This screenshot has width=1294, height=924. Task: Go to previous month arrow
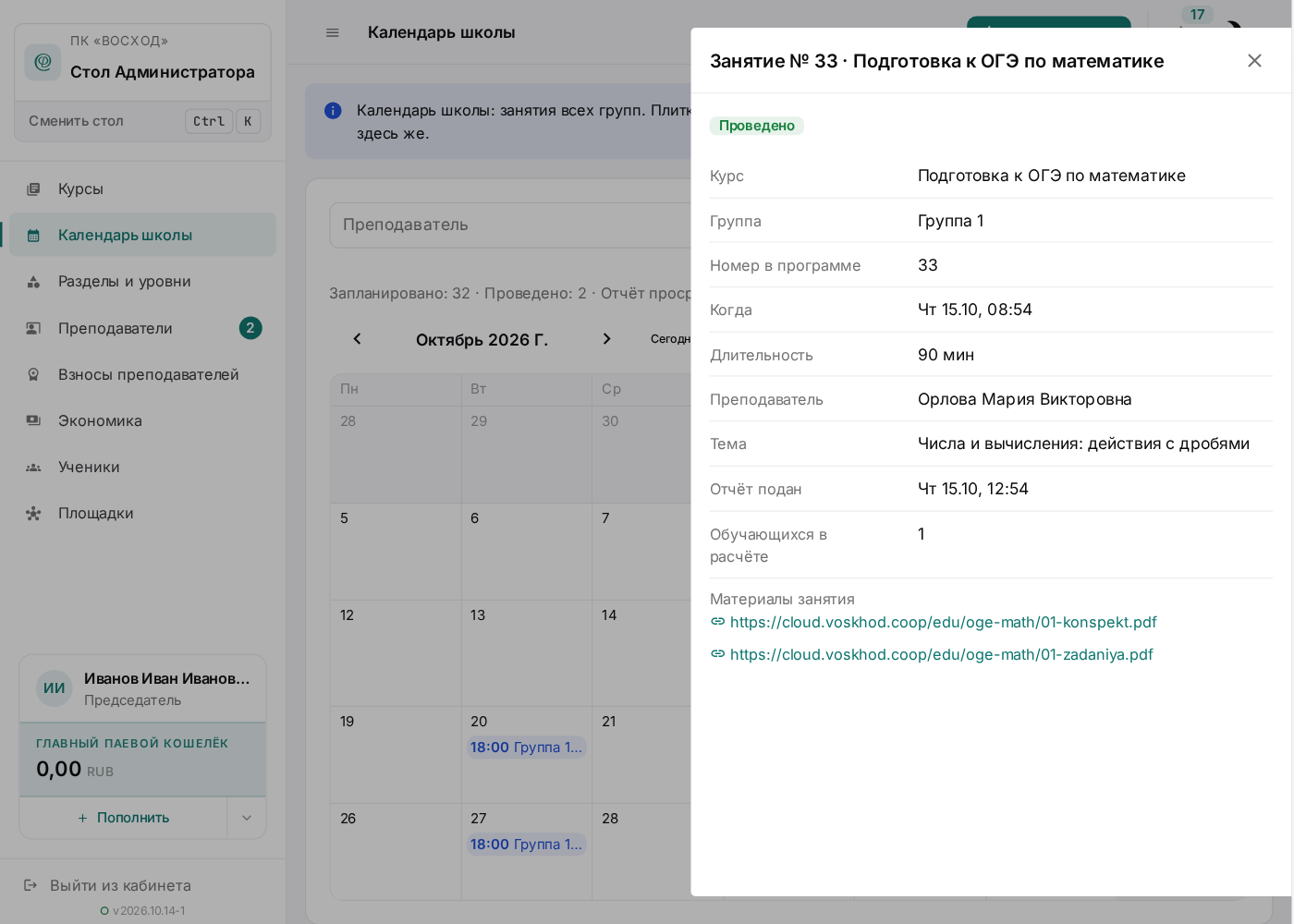click(358, 339)
